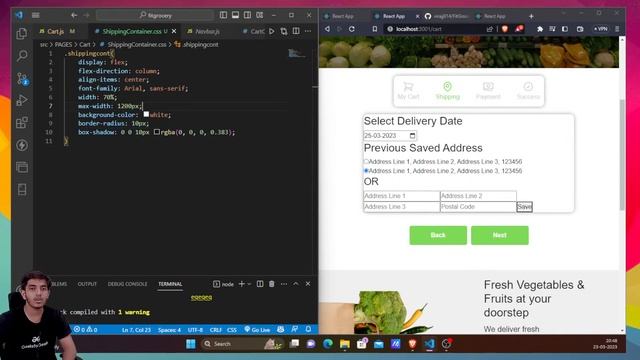
Task: Click the Thunder Client lightning icon
Action: pos(22,145)
